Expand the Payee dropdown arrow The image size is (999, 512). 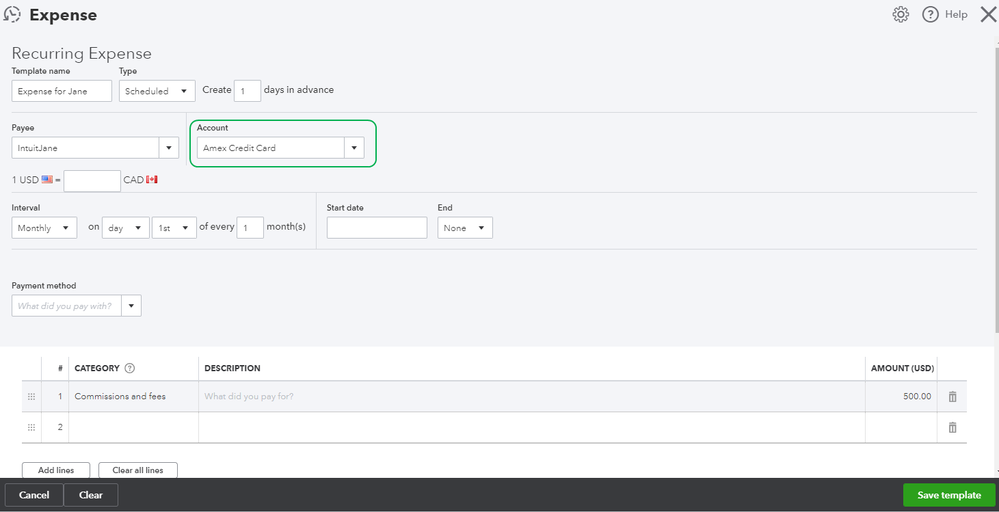168,148
